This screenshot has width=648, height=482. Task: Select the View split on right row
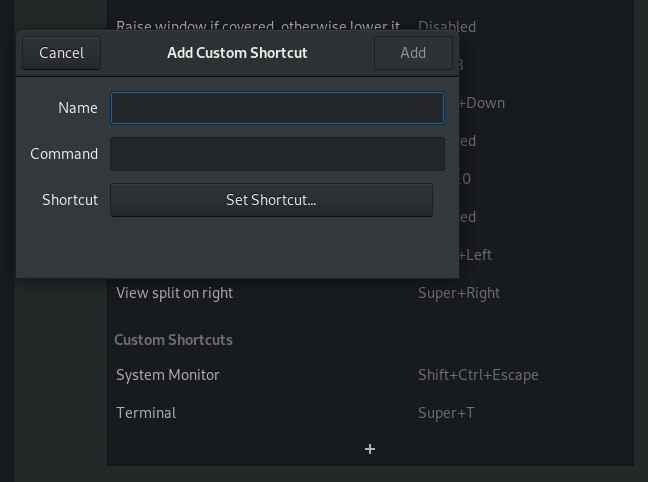370,293
